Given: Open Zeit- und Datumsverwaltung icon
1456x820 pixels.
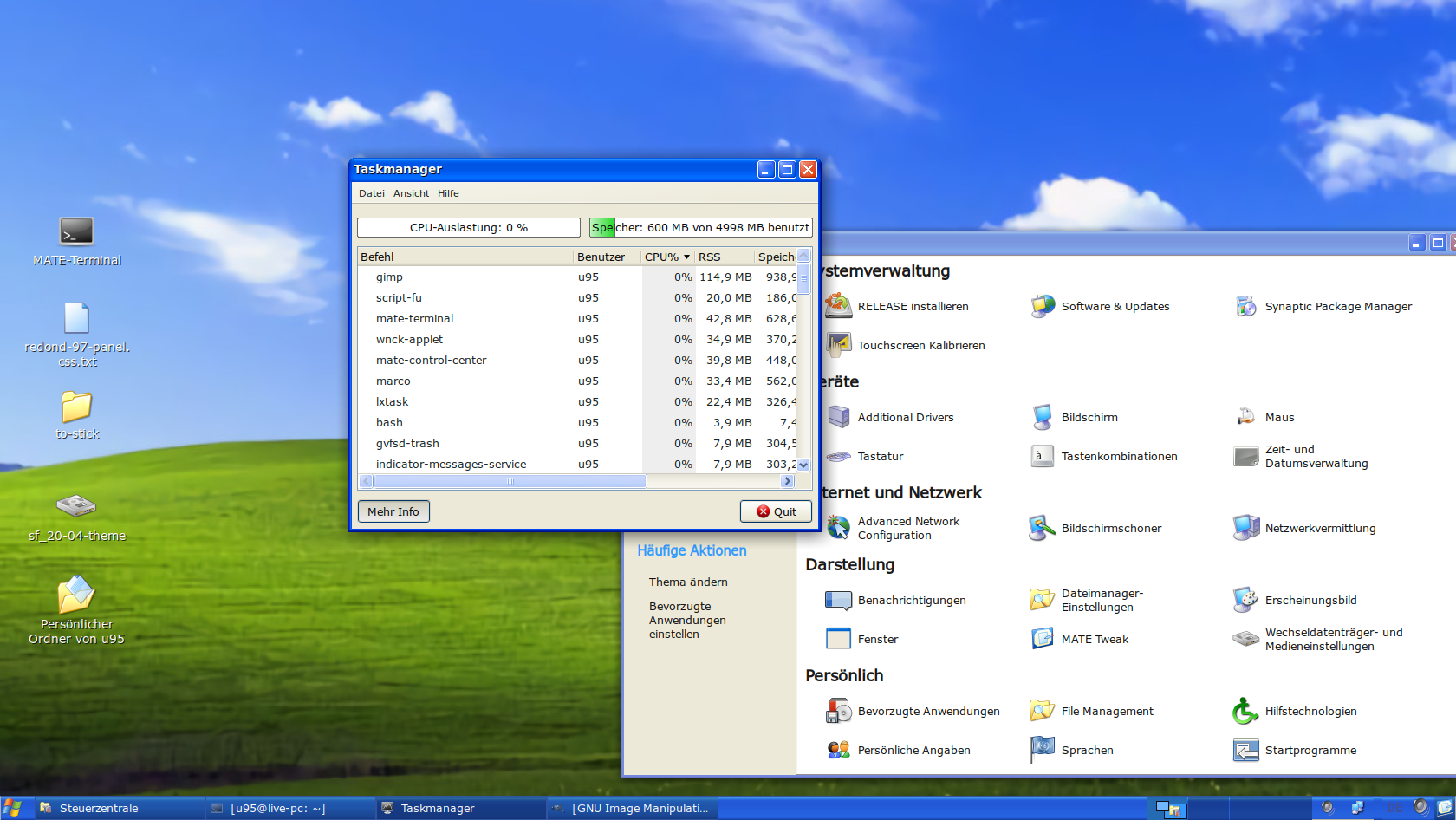Looking at the screenshot, I should click(1246, 456).
